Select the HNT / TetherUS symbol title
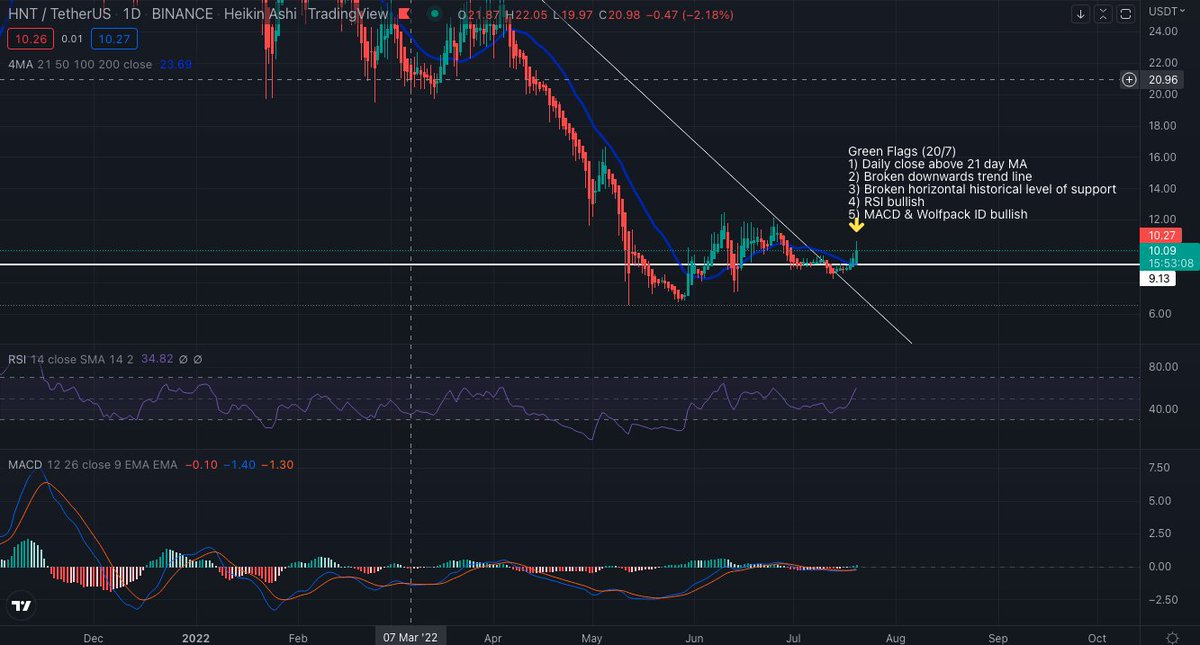The width and height of the screenshot is (1200, 645). 60,15
